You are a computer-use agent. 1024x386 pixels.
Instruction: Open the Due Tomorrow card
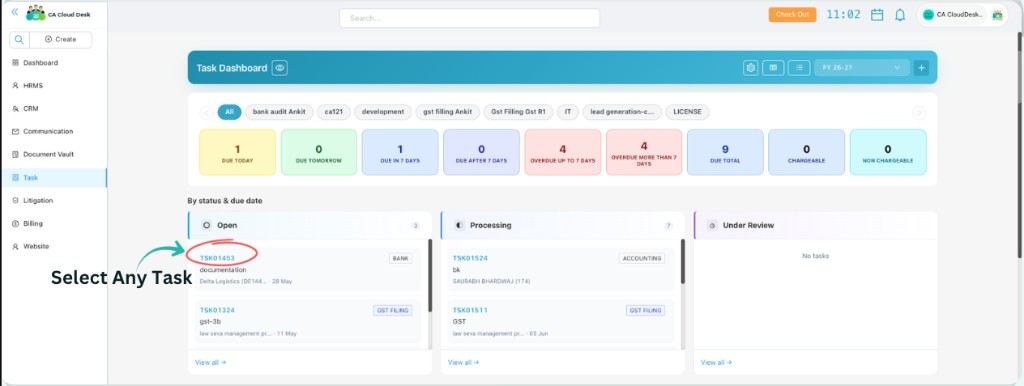tap(319, 152)
